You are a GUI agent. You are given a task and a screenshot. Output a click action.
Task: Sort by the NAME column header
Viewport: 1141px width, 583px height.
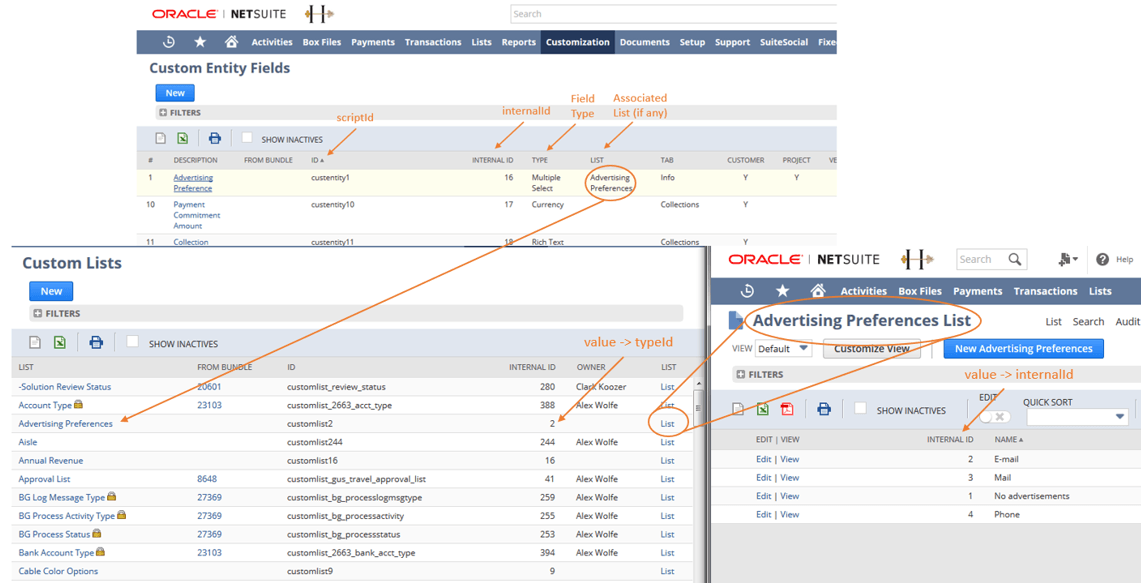1005,438
